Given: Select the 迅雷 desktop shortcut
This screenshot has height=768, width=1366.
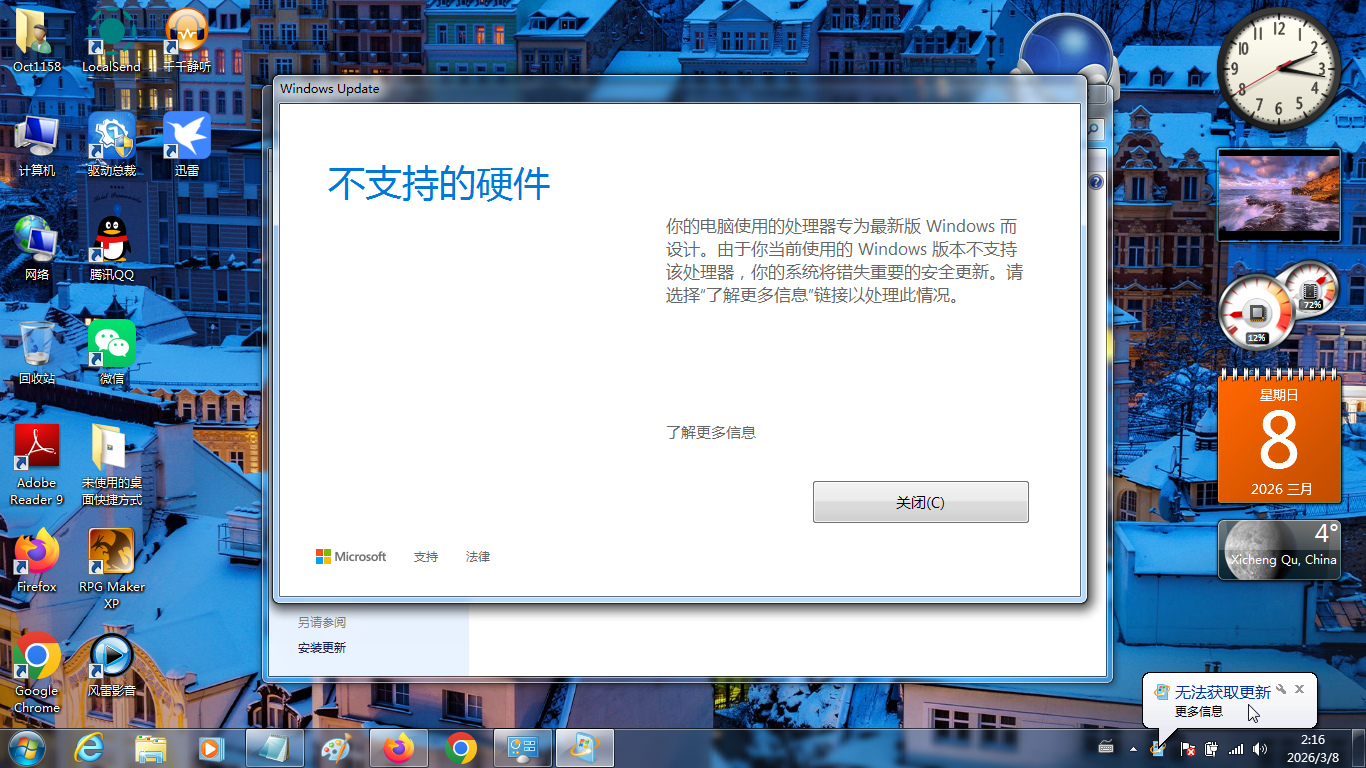Looking at the screenshot, I should [x=187, y=143].
